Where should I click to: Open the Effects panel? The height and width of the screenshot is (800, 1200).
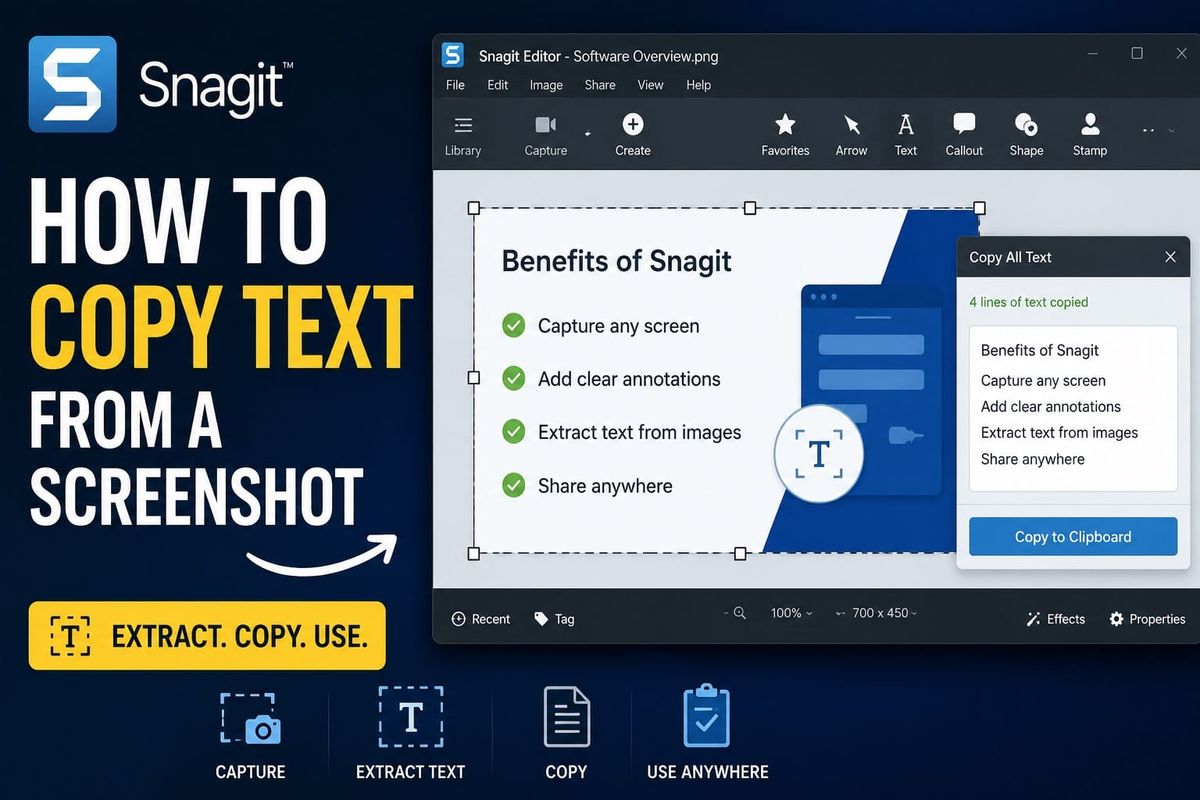point(1055,619)
